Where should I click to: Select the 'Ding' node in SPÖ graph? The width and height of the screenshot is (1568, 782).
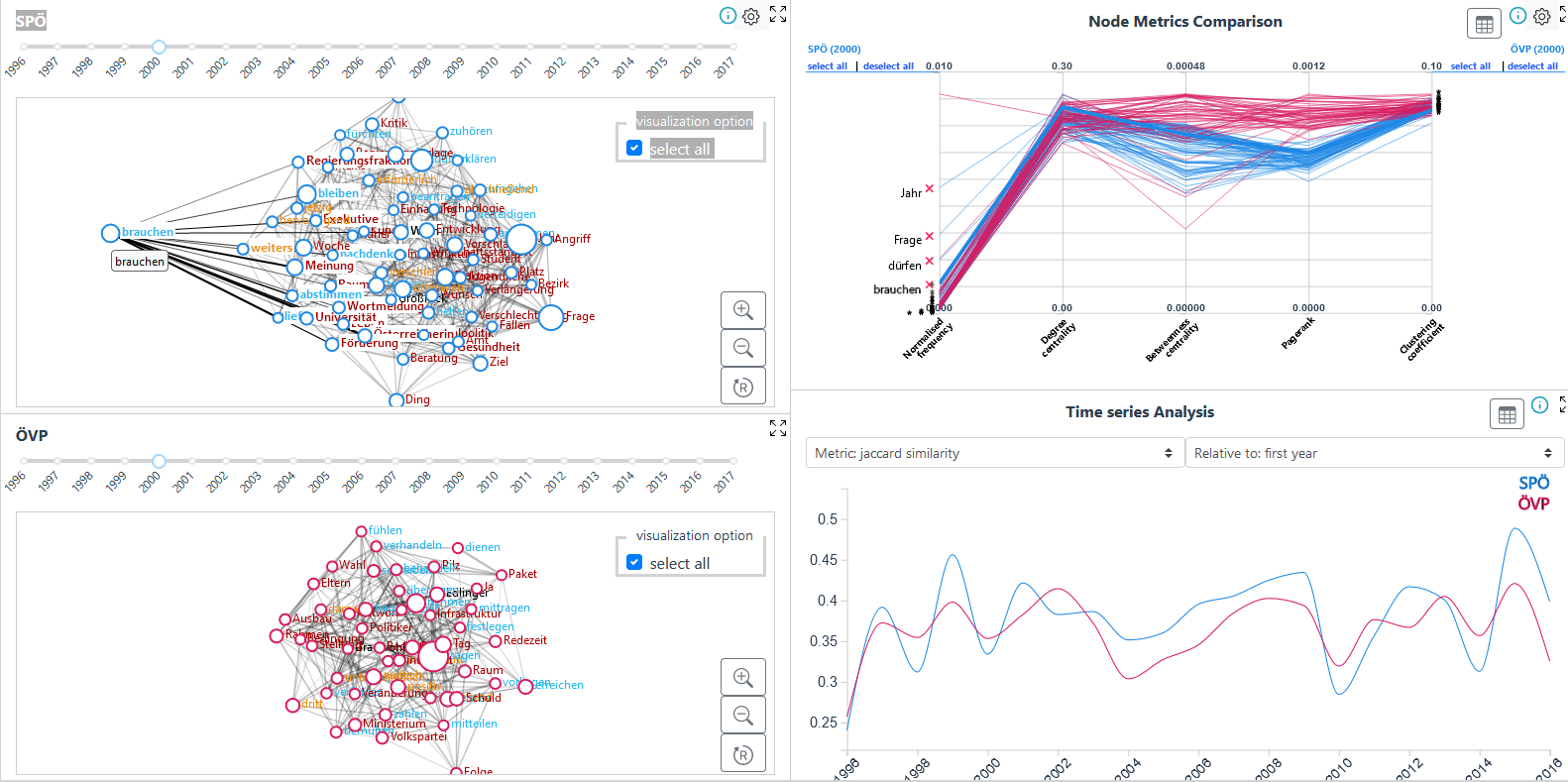pyautogui.click(x=396, y=400)
